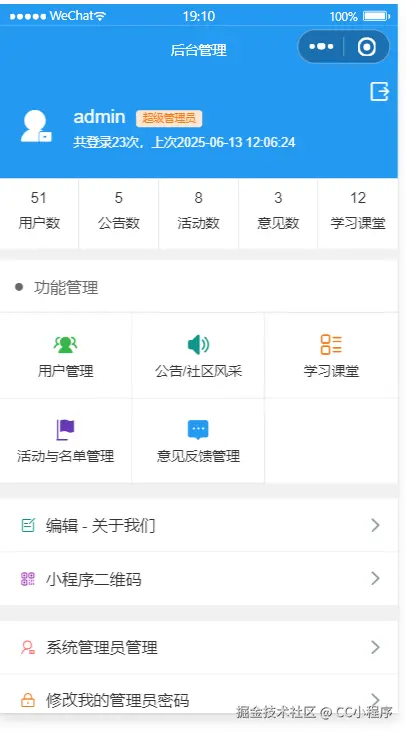Image resolution: width=406 pixels, height=733 pixels.
Task: Open 活动与名单管理 purple flag icon
Action: click(65, 430)
